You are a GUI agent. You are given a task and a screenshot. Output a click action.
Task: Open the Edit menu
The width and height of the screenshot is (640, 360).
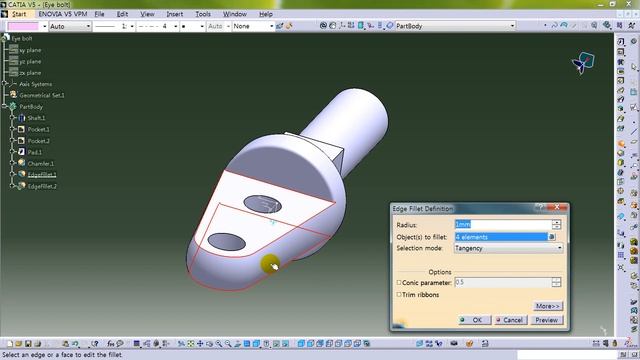pos(122,14)
